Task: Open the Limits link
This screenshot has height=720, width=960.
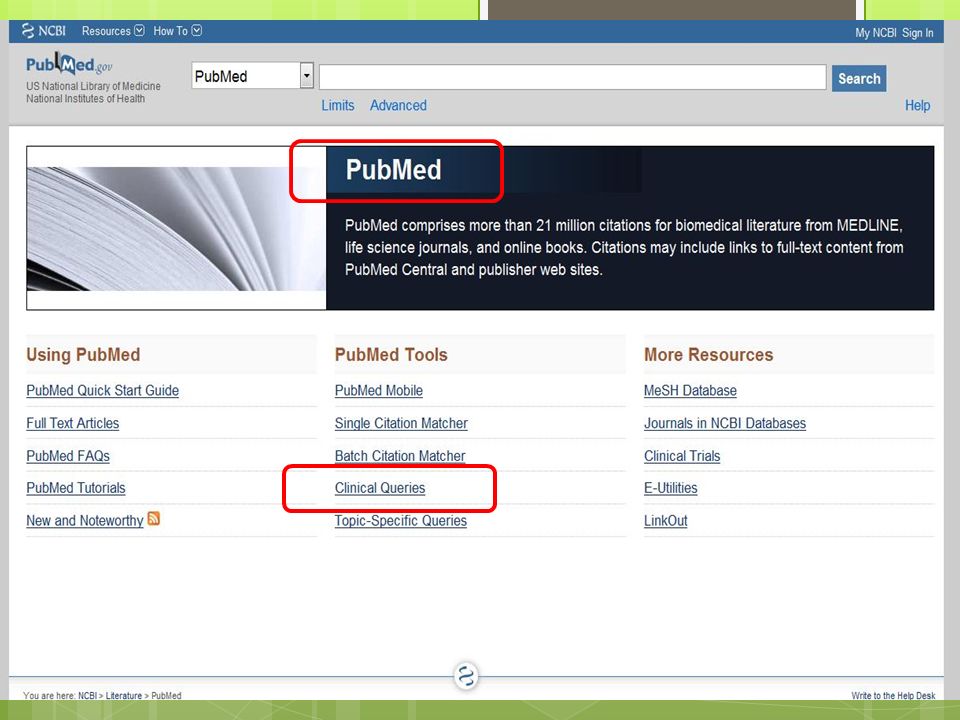Action: coord(338,105)
